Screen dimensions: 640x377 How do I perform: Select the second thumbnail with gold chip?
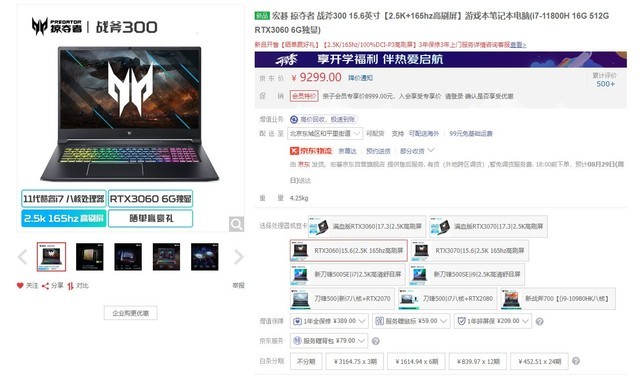pyautogui.click(x=90, y=257)
